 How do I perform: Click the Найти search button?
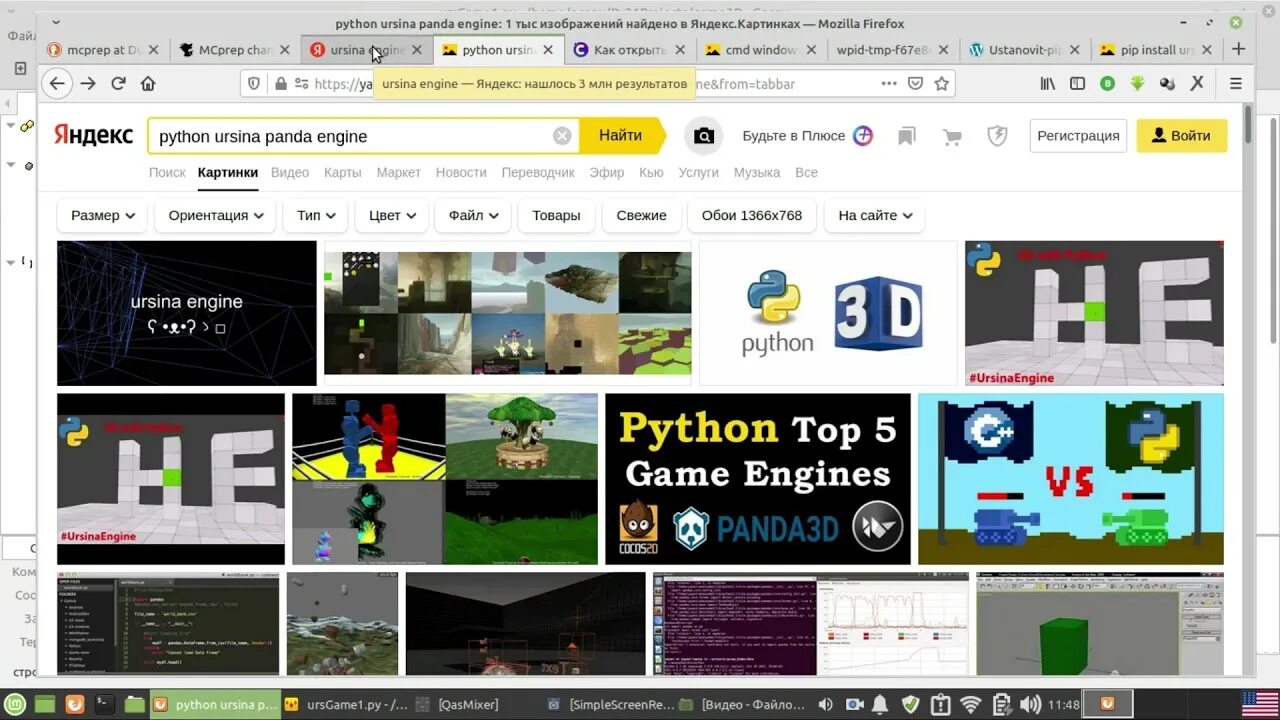pos(622,135)
